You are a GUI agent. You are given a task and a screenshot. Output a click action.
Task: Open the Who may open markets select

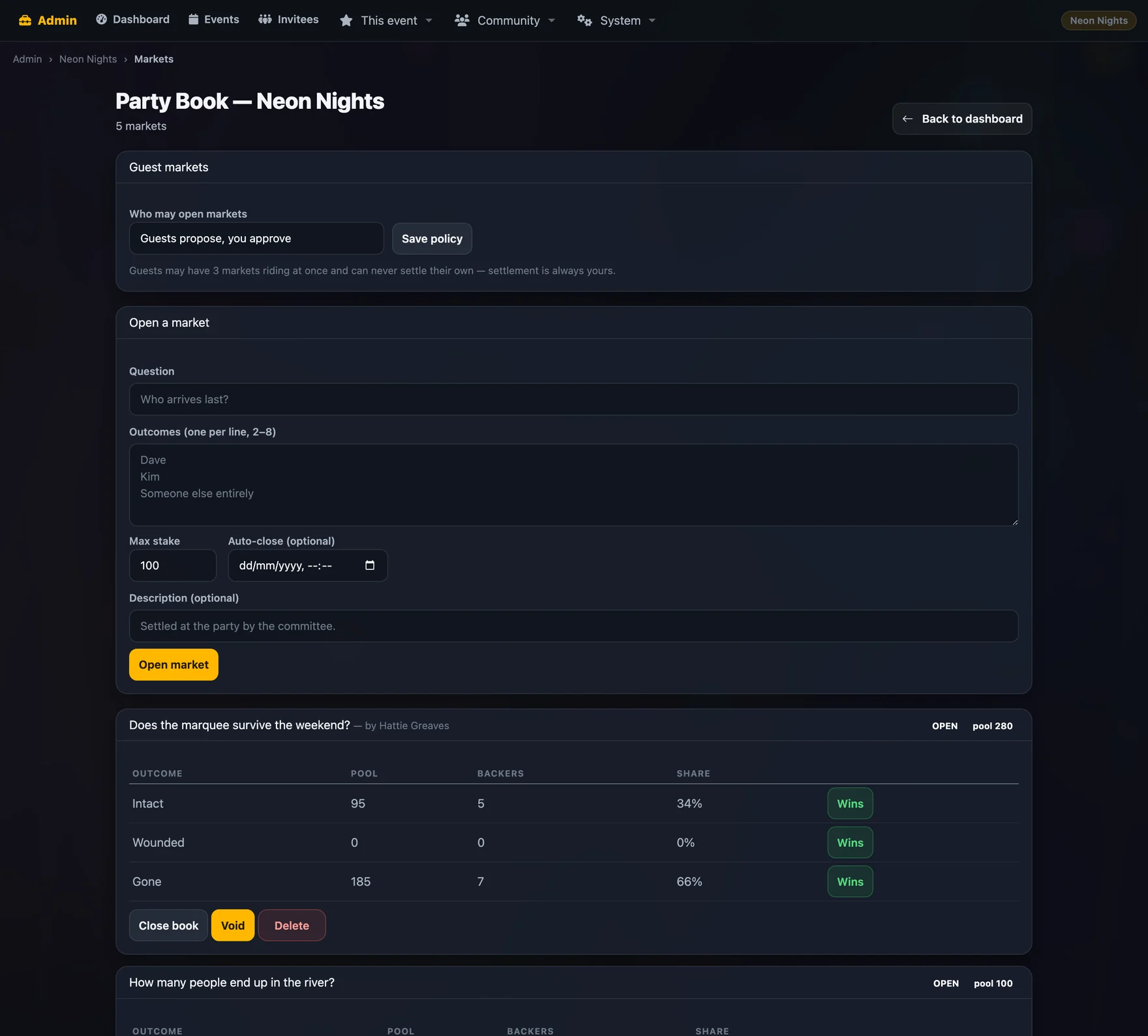coord(256,239)
